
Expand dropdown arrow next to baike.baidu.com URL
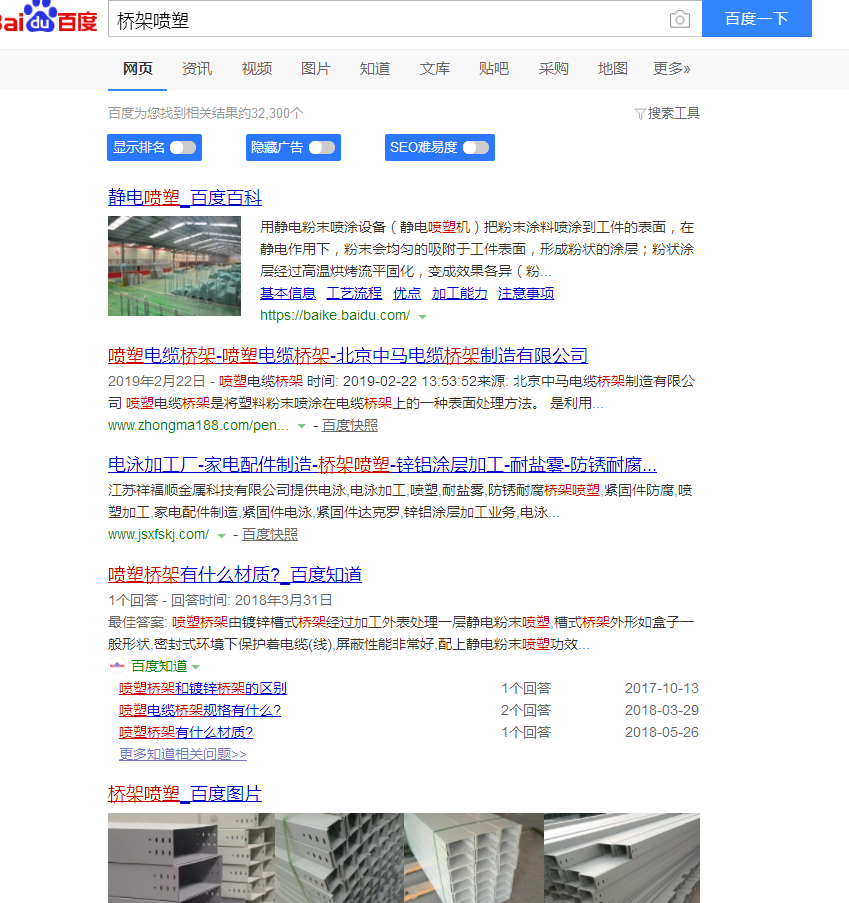[x=423, y=317]
